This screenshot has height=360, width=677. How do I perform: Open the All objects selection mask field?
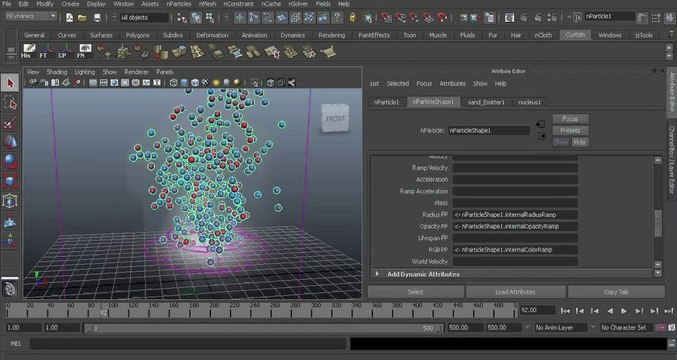click(144, 18)
